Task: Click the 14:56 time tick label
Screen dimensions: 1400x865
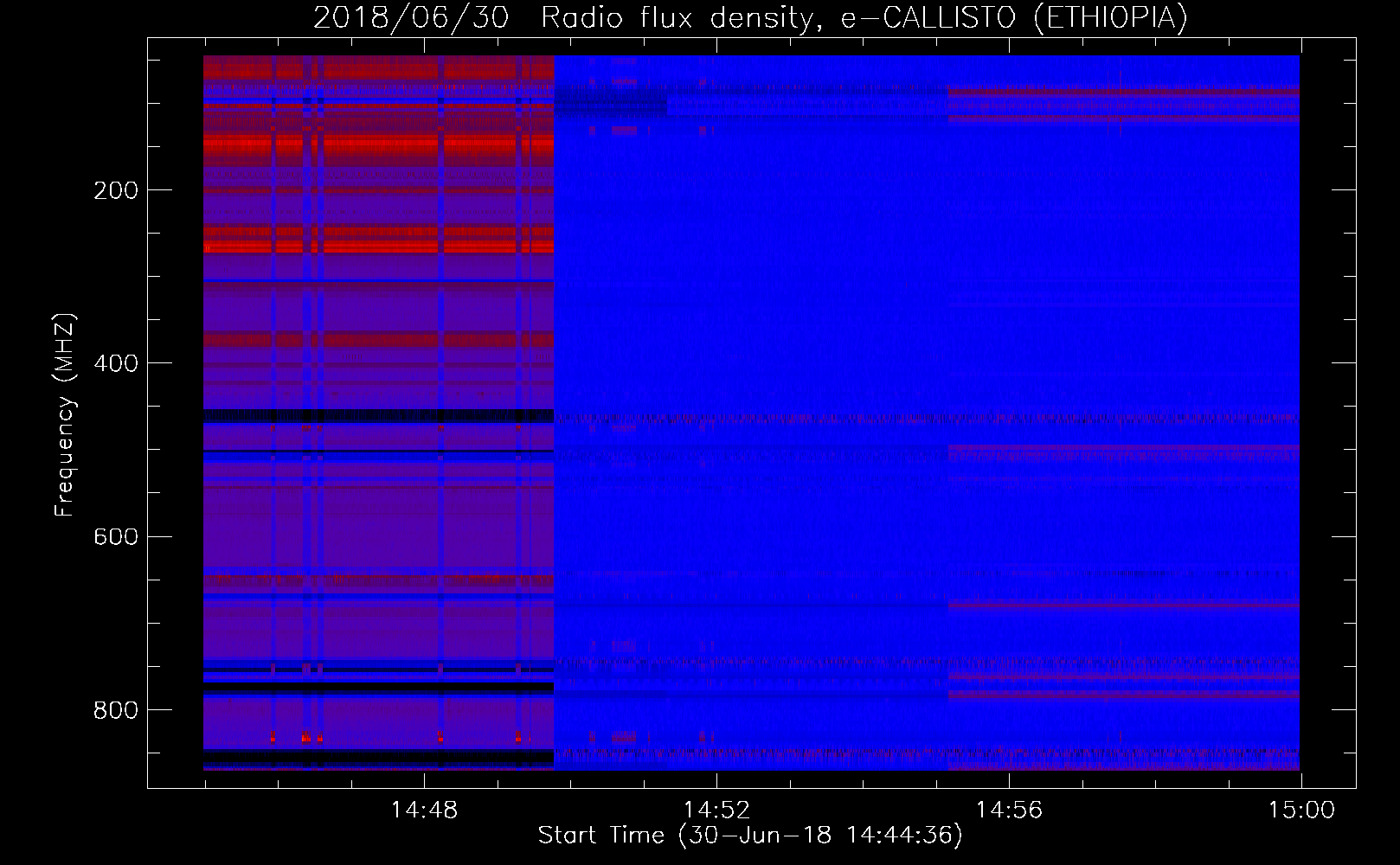Action: tap(1009, 811)
